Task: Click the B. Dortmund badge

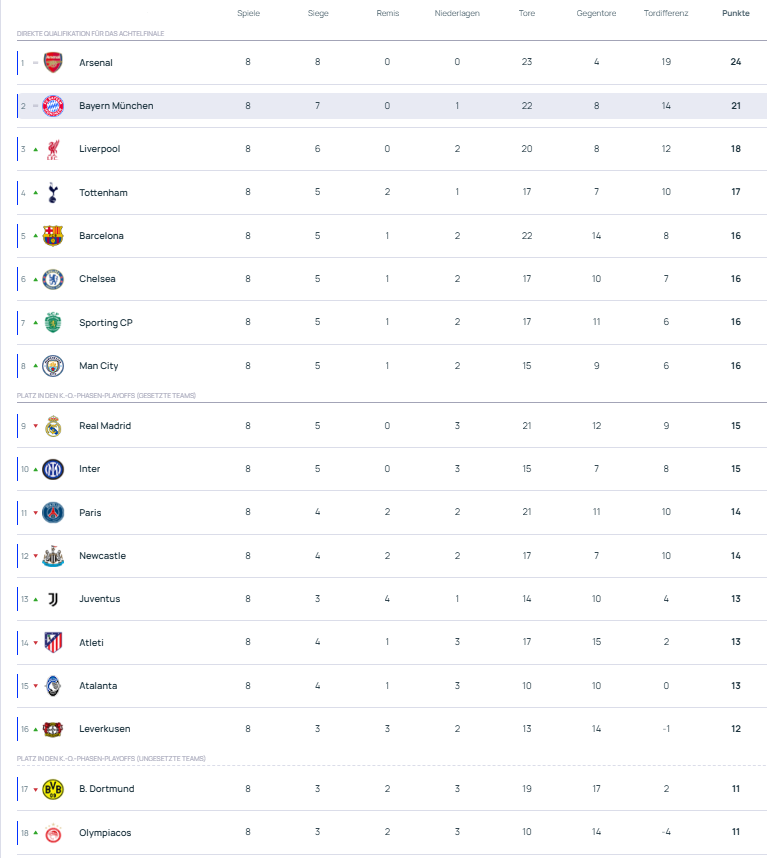Action: pyautogui.click(x=53, y=789)
